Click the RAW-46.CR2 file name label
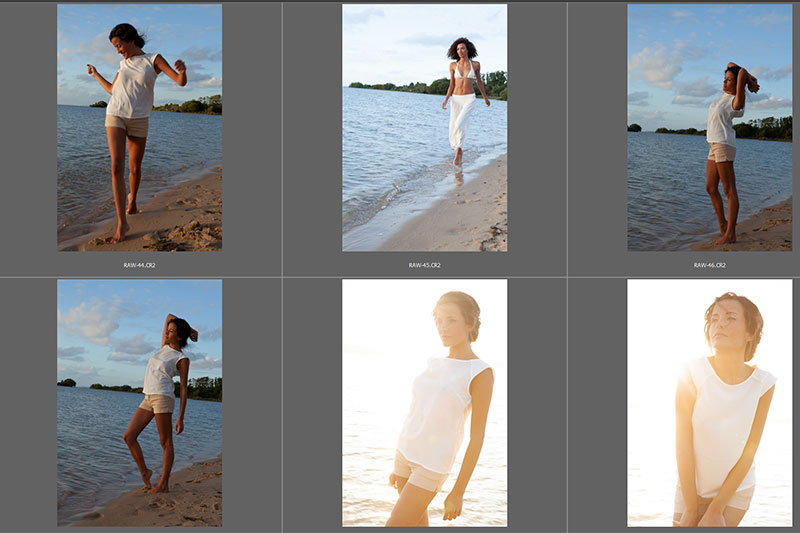 [x=710, y=265]
